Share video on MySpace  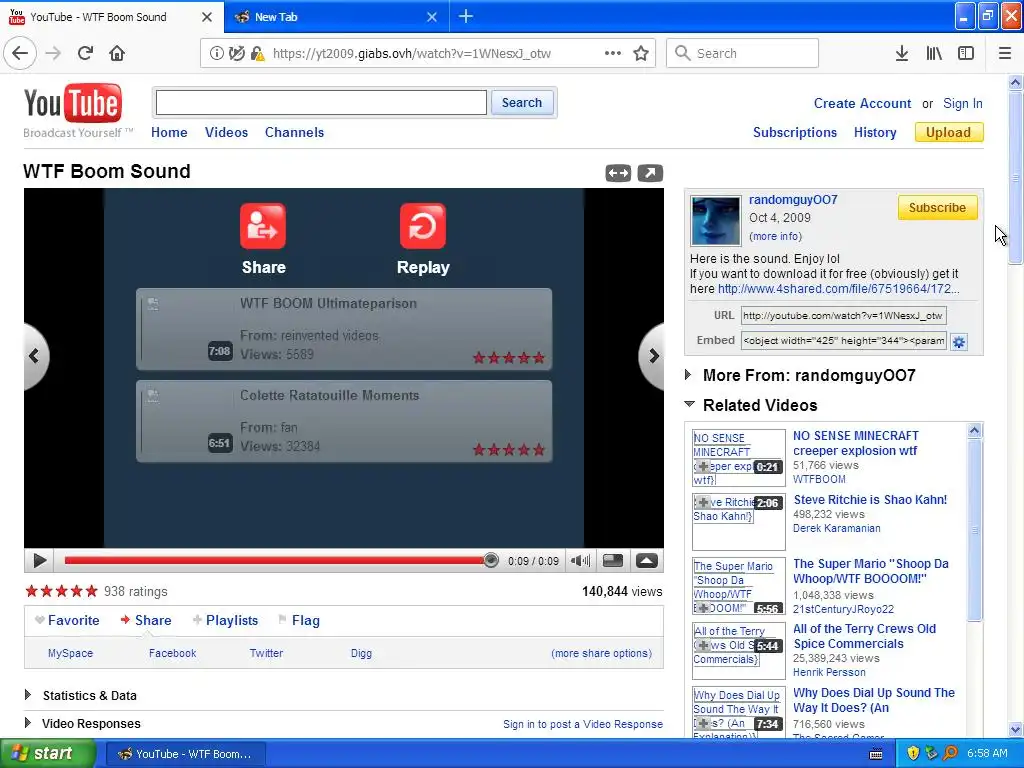[71, 653]
